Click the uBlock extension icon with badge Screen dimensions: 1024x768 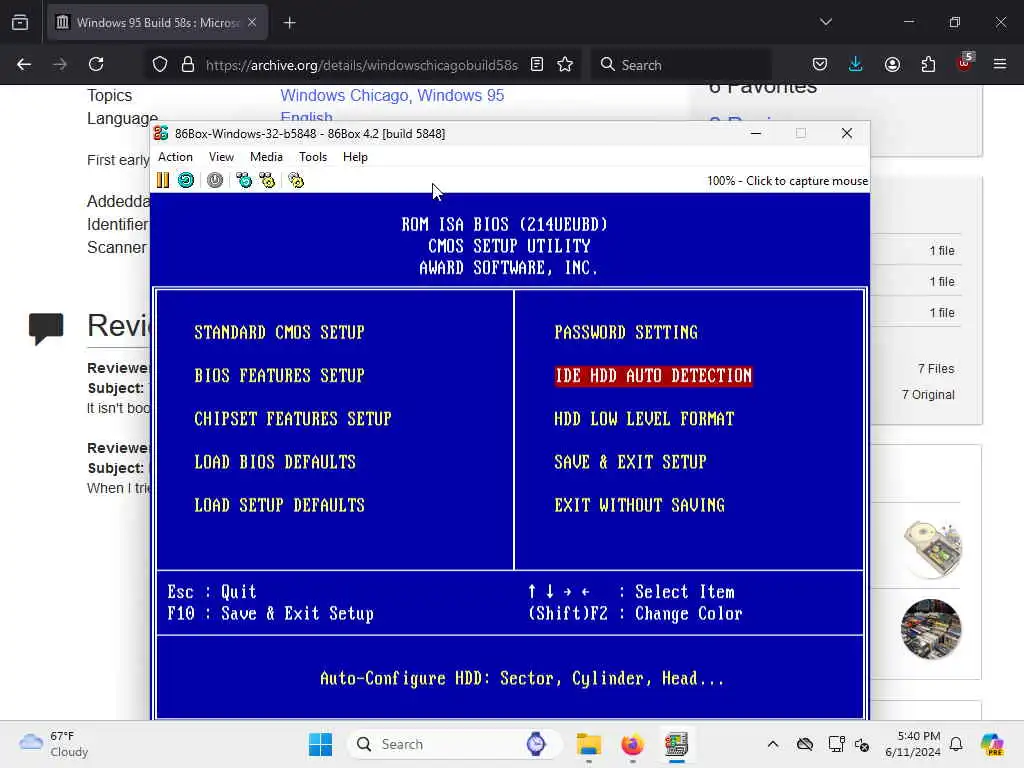coord(964,63)
